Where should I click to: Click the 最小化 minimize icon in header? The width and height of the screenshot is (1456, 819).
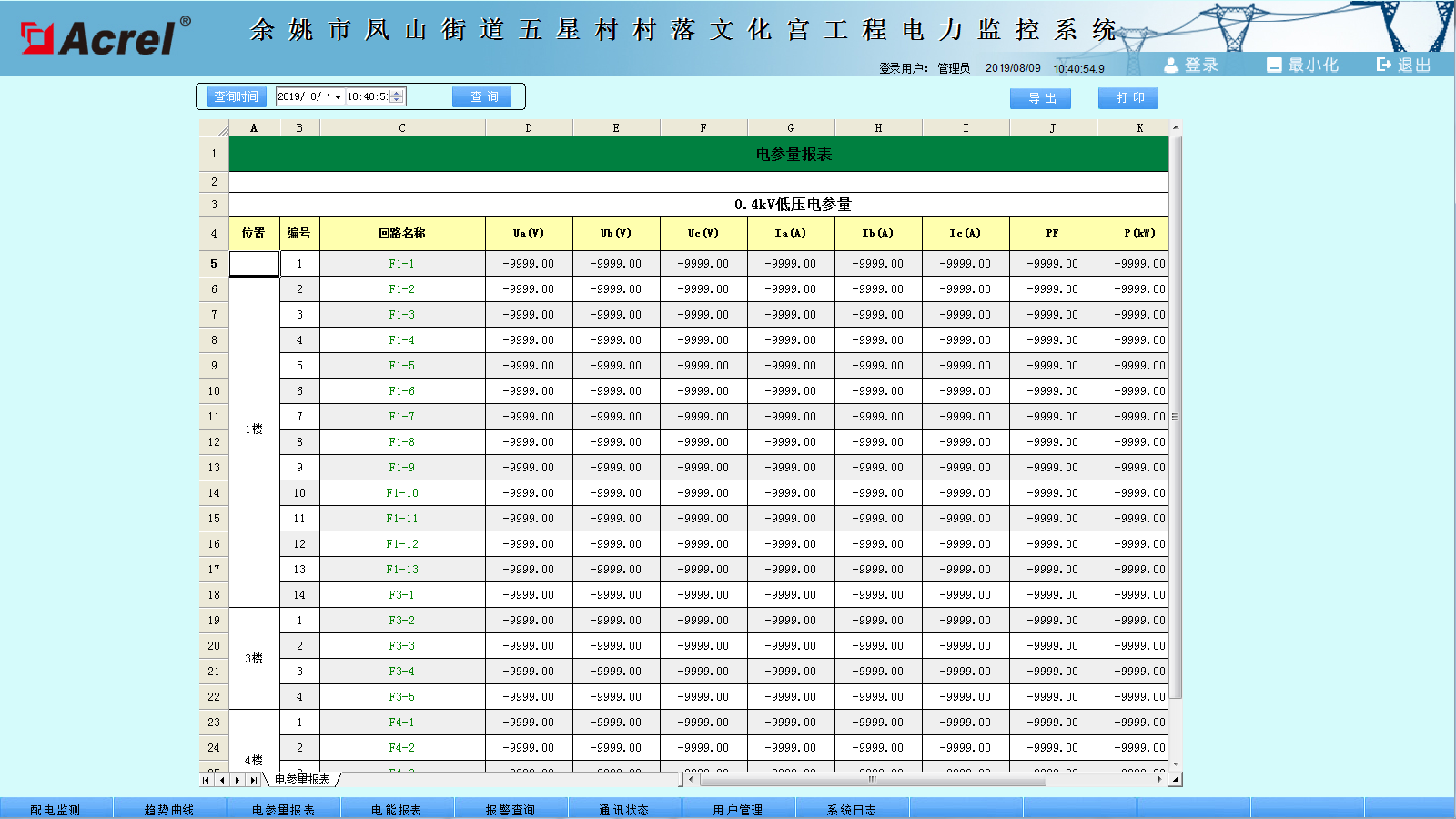click(x=1274, y=65)
